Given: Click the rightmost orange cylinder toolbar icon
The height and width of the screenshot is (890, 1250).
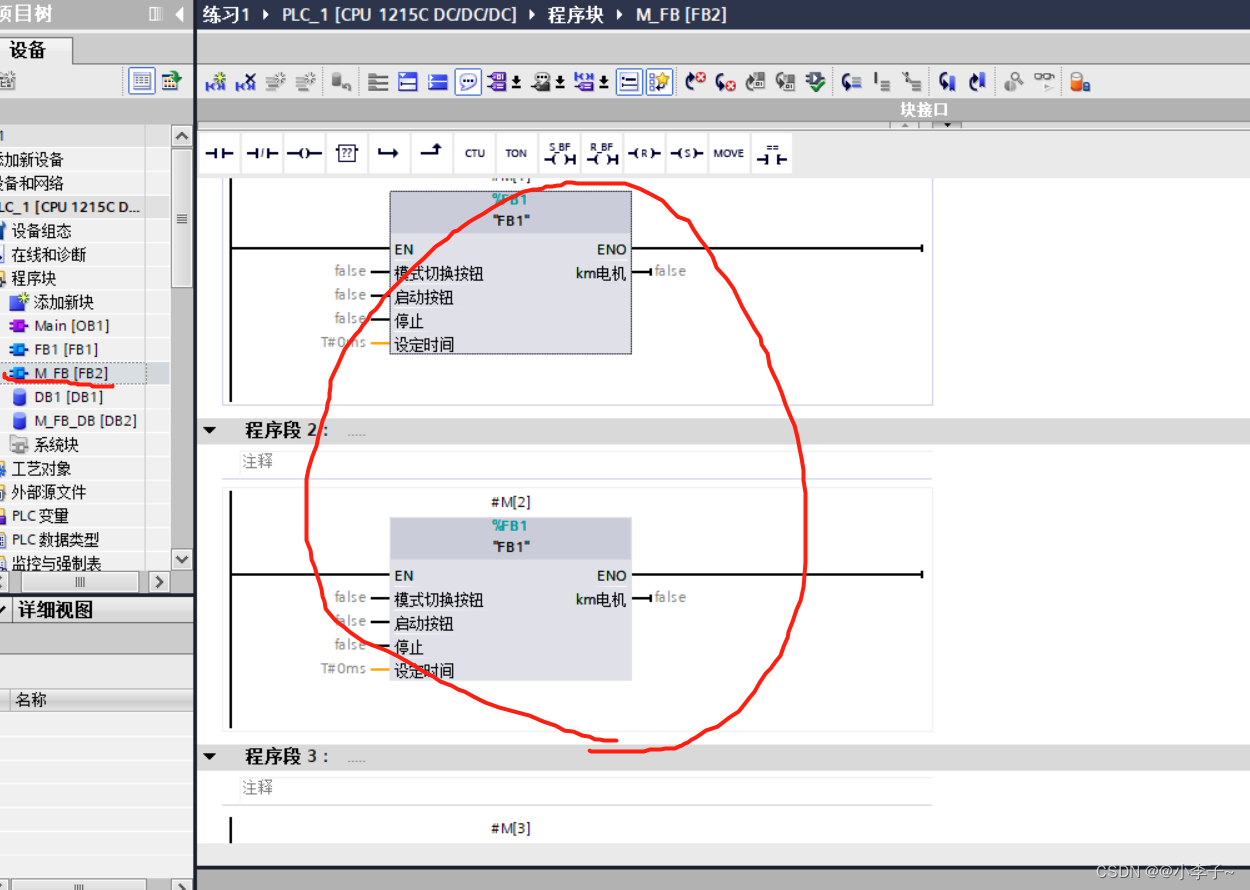Looking at the screenshot, I should [x=1079, y=82].
